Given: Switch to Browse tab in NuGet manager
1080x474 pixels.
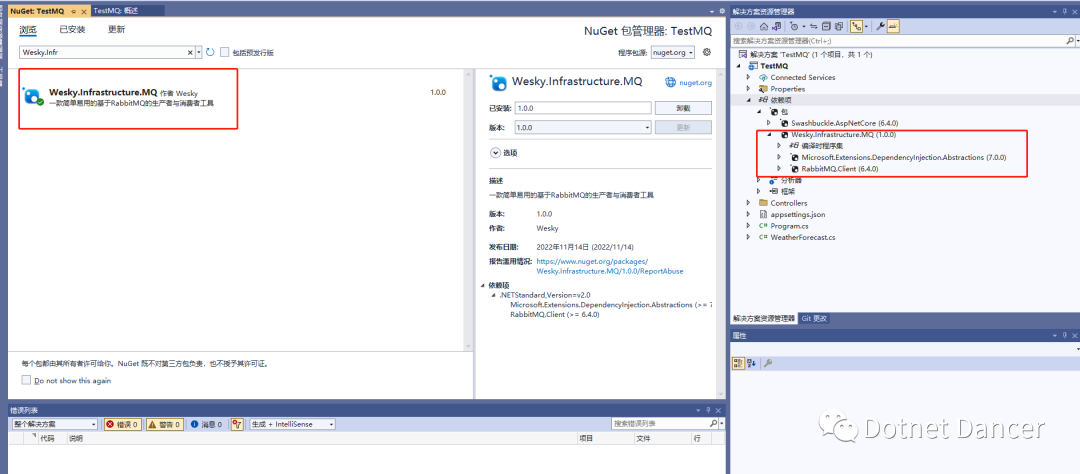Looking at the screenshot, I should (x=28, y=30).
